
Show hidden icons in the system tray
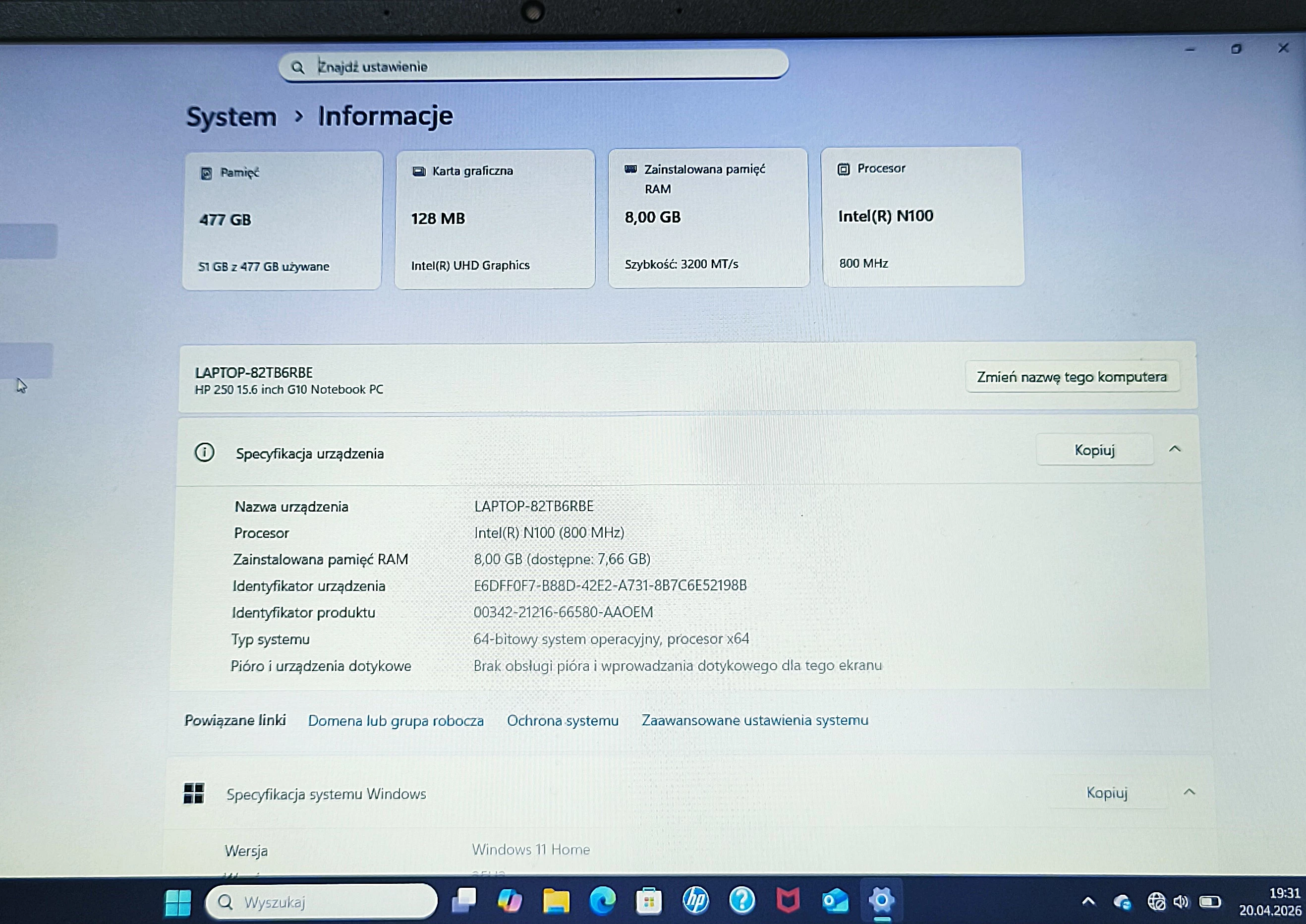[x=1089, y=901]
